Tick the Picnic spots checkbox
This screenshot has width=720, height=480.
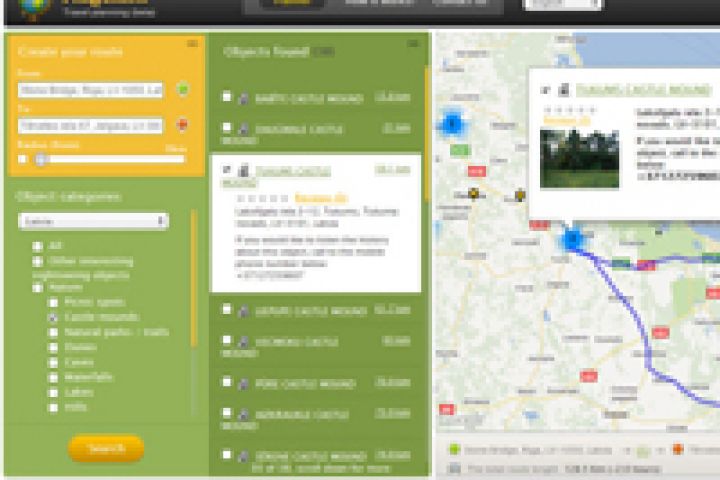[53, 302]
